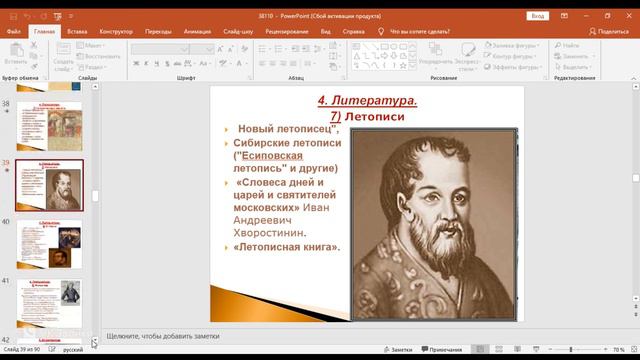The height and width of the screenshot is (360, 640).
Task: Open the Раздел section dropdown
Action: [92, 67]
